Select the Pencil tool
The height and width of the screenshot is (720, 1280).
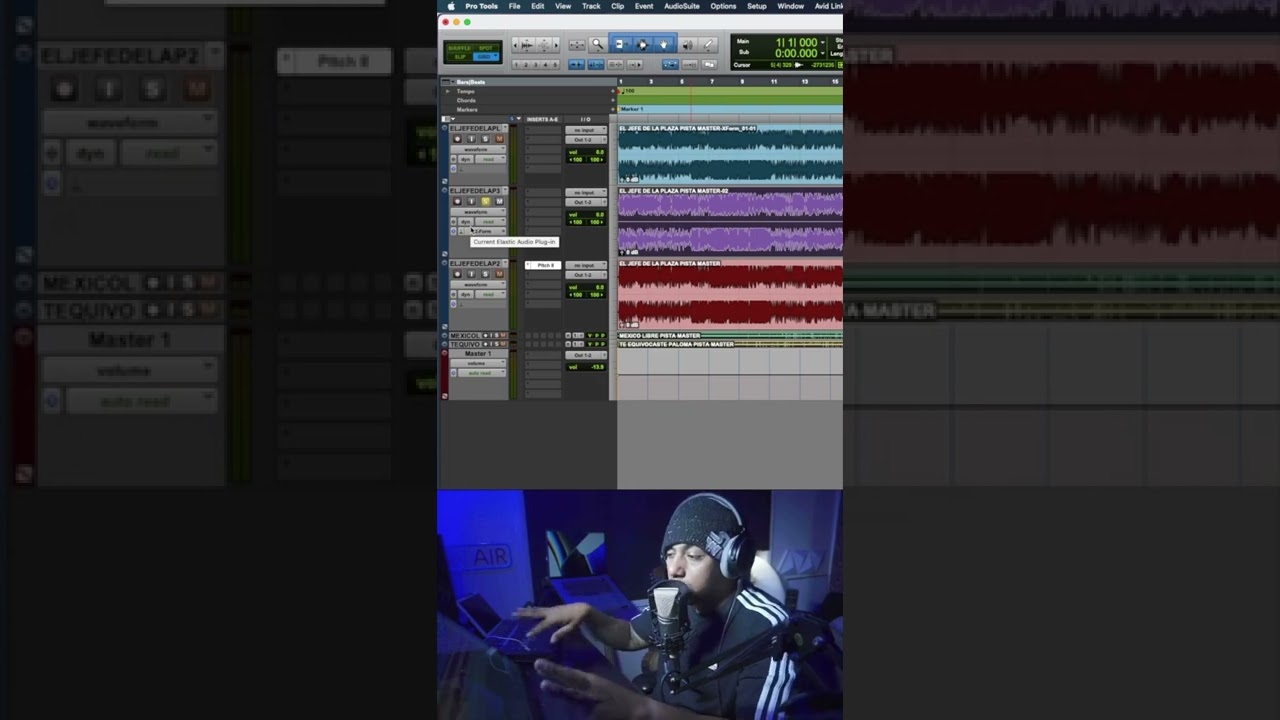tap(708, 44)
